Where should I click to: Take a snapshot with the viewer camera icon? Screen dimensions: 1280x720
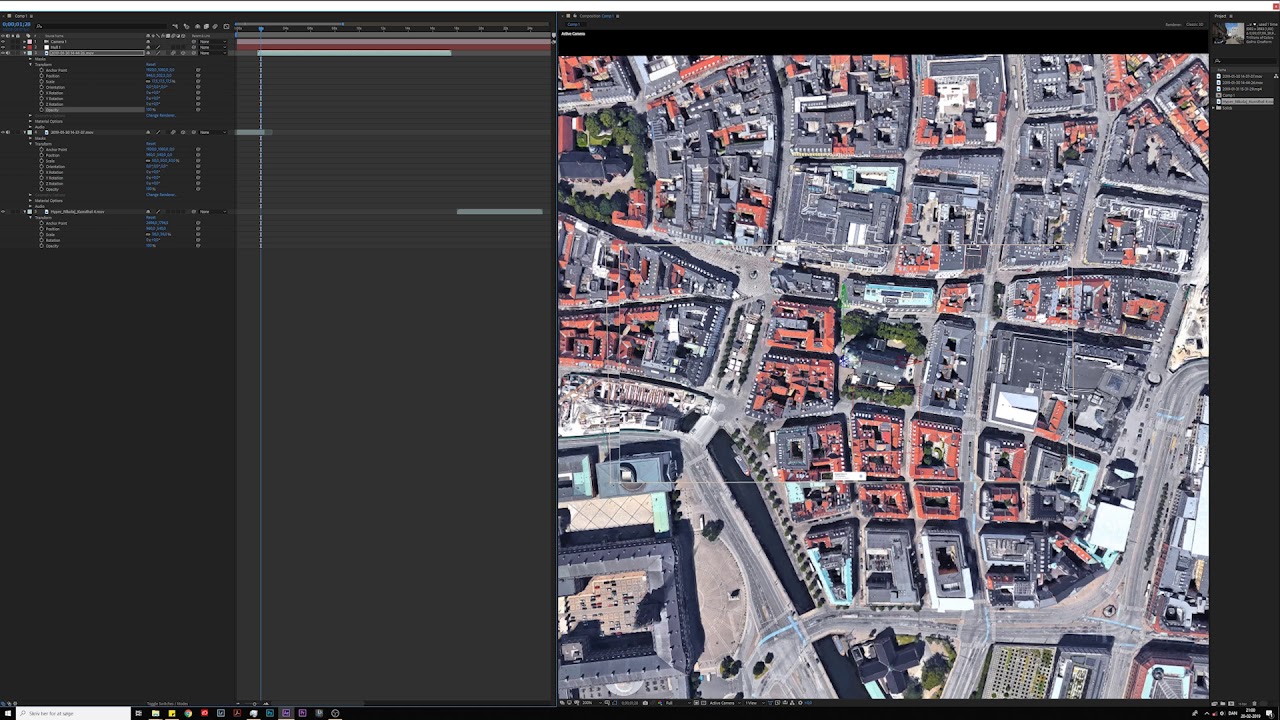[645, 703]
